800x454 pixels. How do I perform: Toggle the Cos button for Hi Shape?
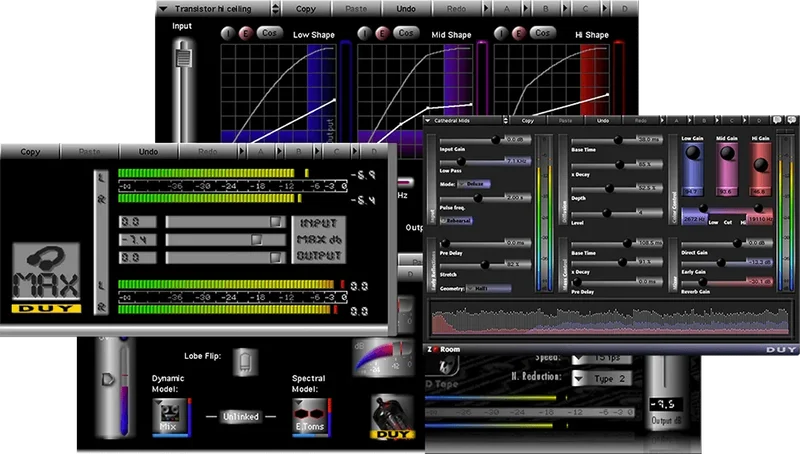pyautogui.click(x=543, y=33)
